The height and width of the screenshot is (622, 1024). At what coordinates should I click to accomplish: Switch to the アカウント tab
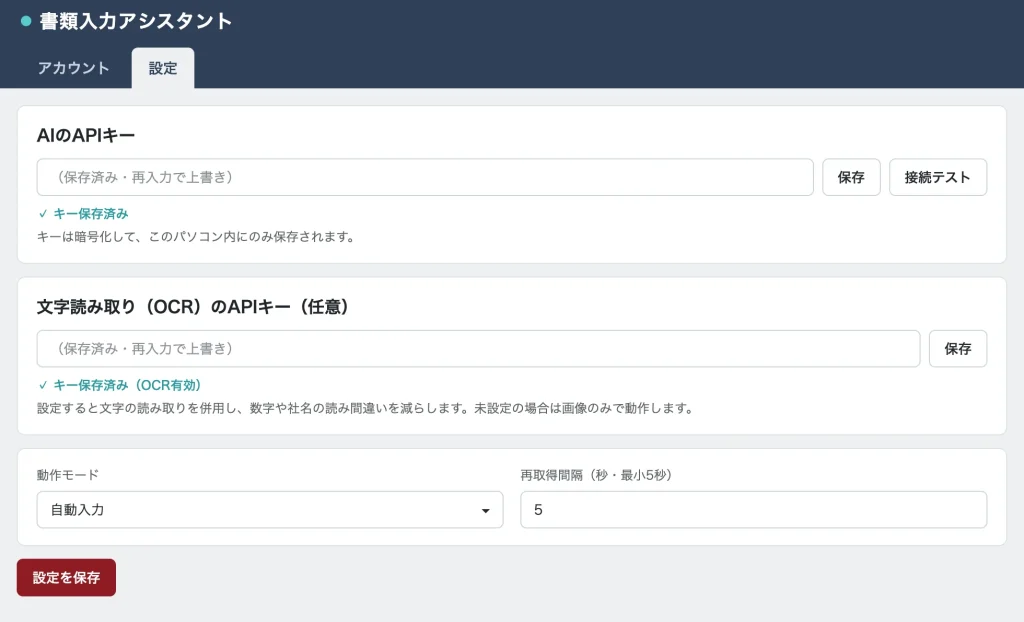(73, 68)
